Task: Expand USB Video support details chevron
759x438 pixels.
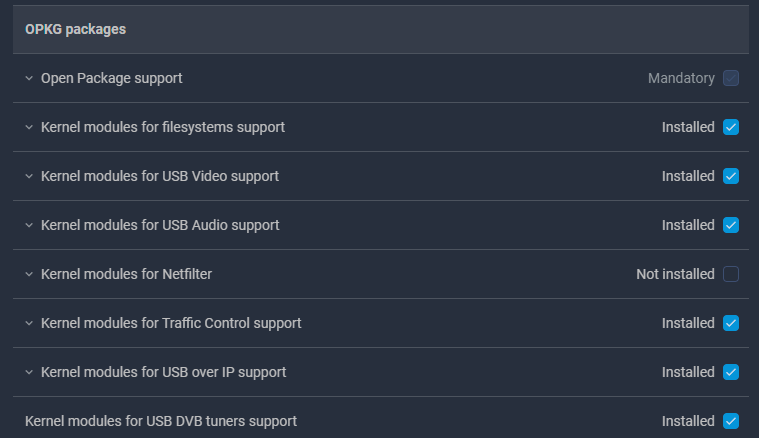Action: pos(29,176)
